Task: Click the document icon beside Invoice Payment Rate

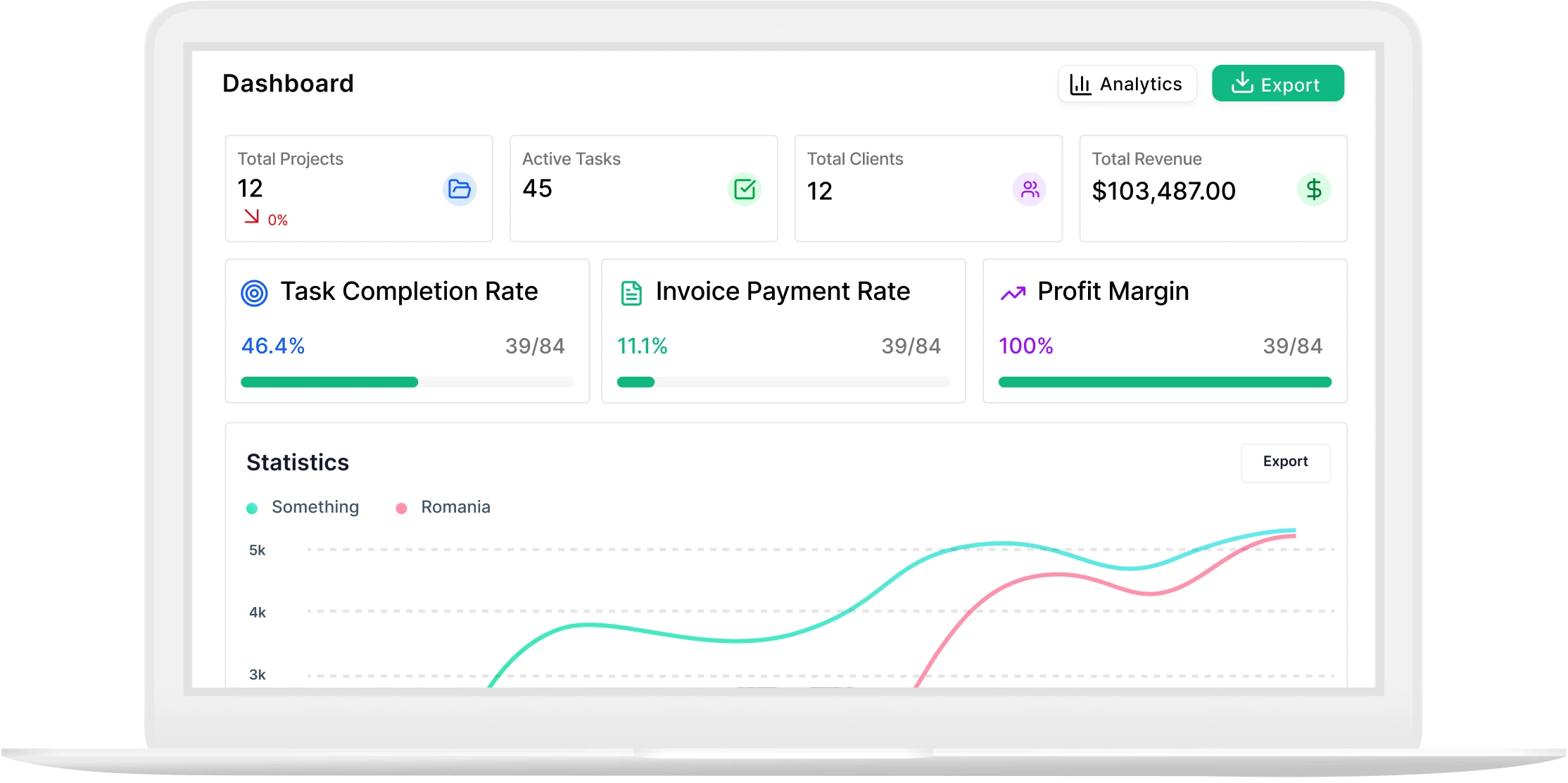Action: pyautogui.click(x=631, y=293)
